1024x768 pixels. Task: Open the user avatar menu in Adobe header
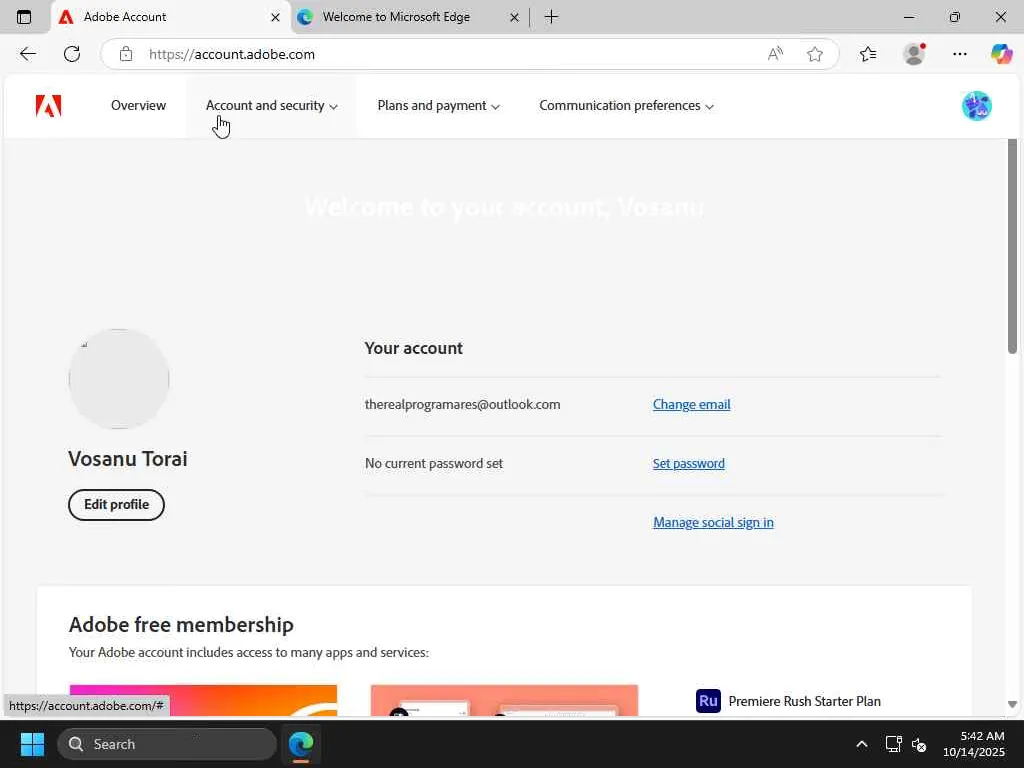pos(976,106)
